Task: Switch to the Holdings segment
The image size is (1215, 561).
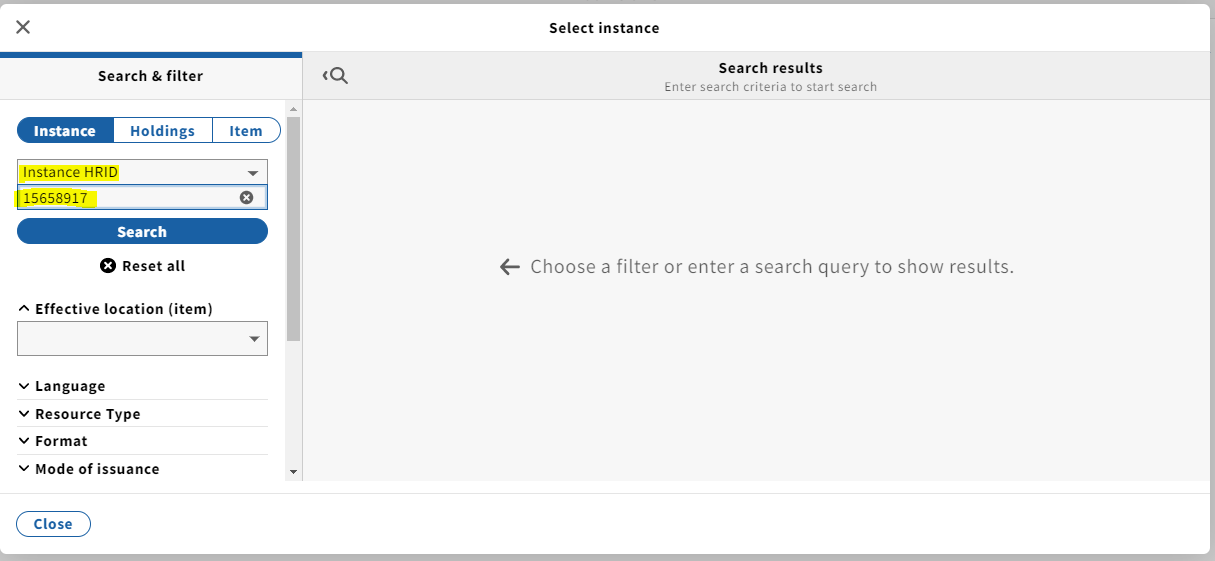Action: coord(162,131)
